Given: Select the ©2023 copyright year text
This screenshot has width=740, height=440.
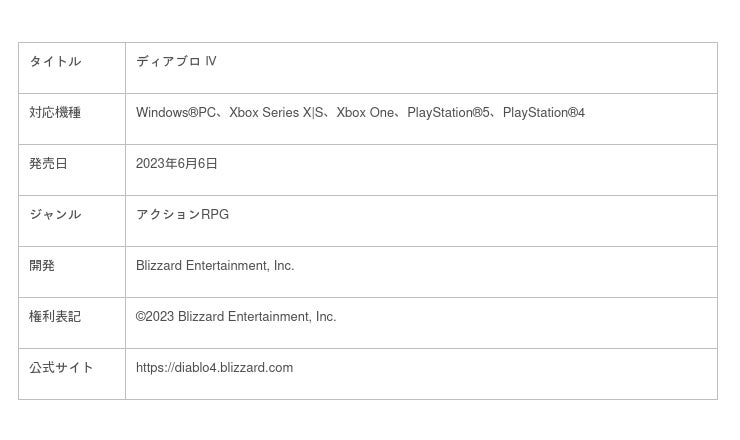Looking at the screenshot, I should 155,317.
